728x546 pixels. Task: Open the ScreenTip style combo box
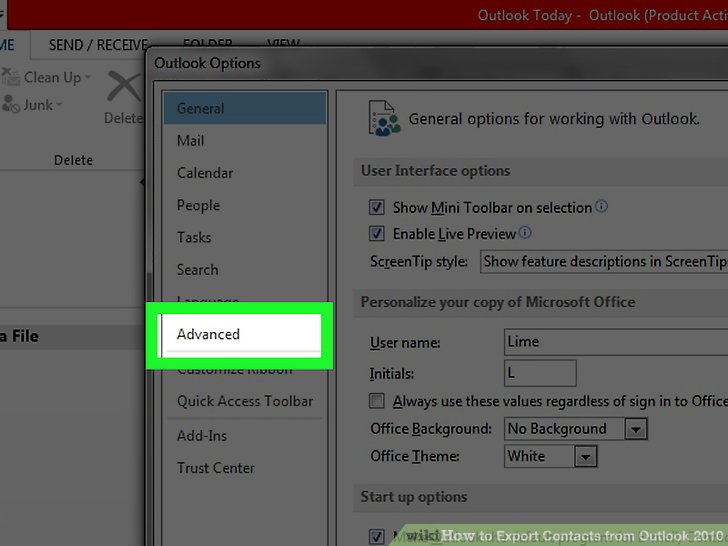(x=604, y=261)
